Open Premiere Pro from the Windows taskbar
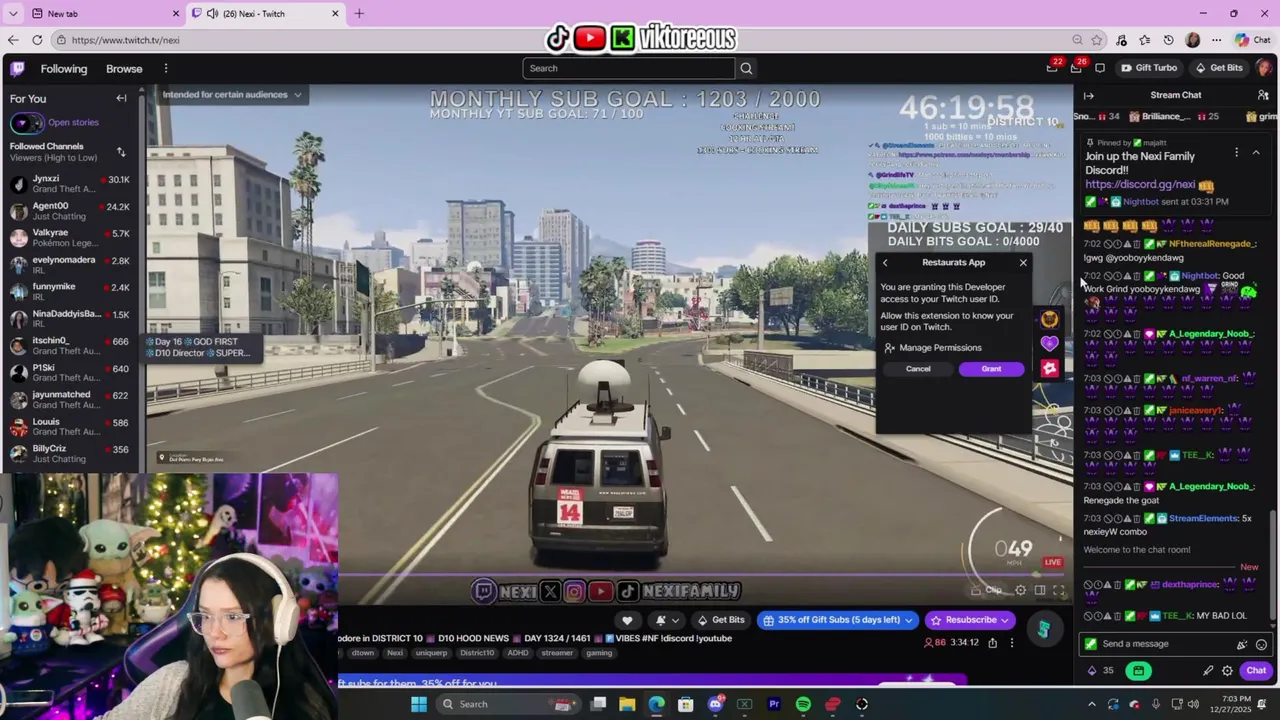 (x=774, y=704)
